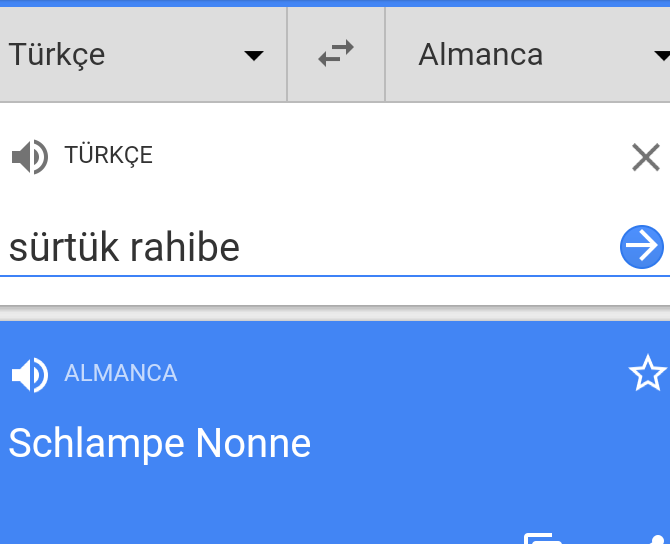Swap the source and target languages
Image resolution: width=670 pixels, height=544 pixels.
pyautogui.click(x=336, y=54)
